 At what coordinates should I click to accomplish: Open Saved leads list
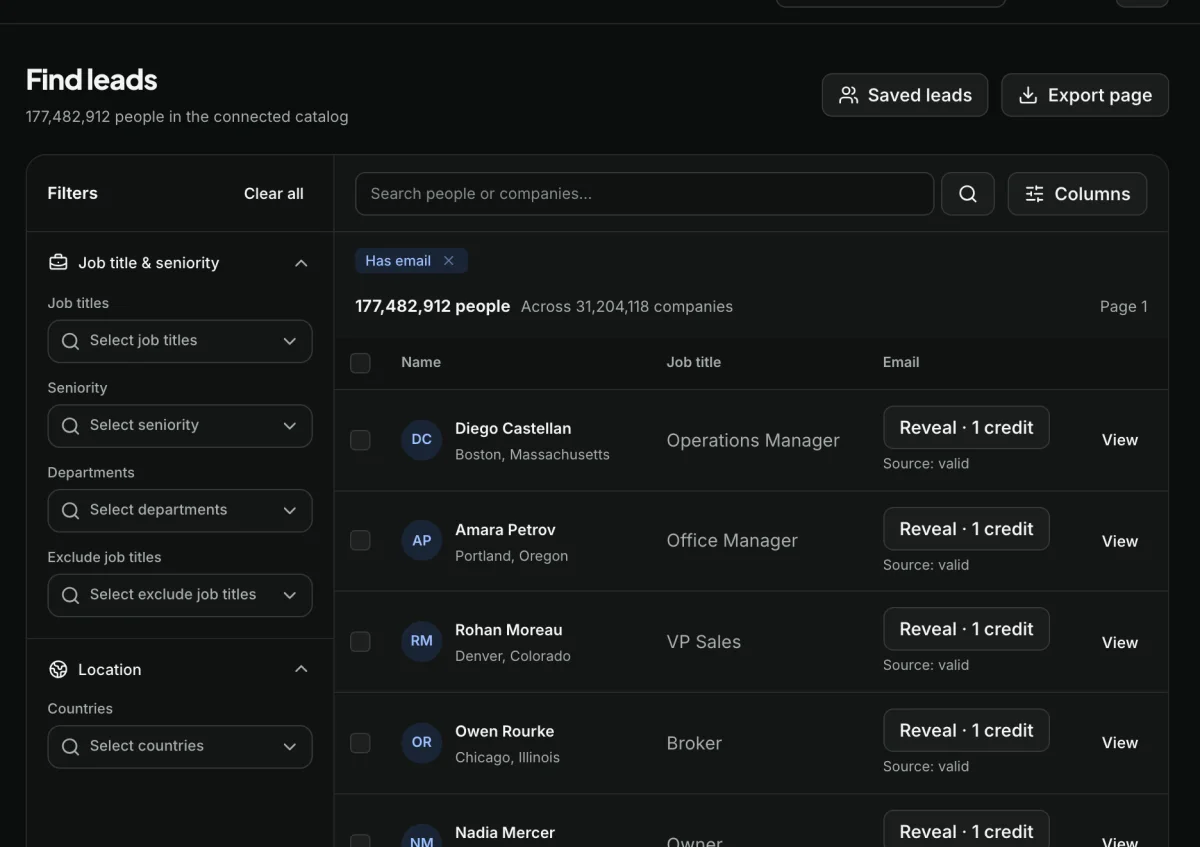point(905,95)
